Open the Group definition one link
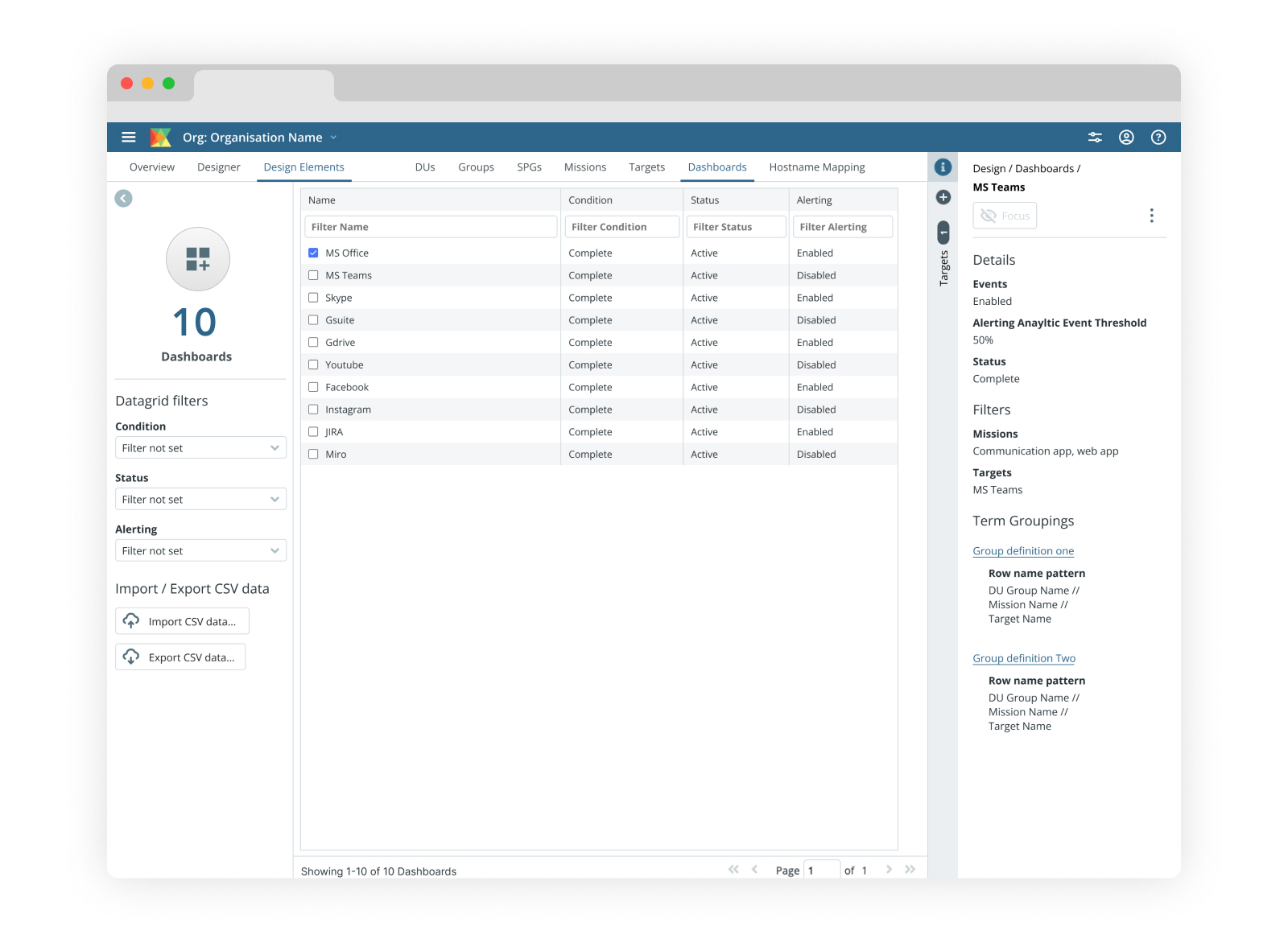Viewport: 1288px width, 943px height. coord(1022,551)
